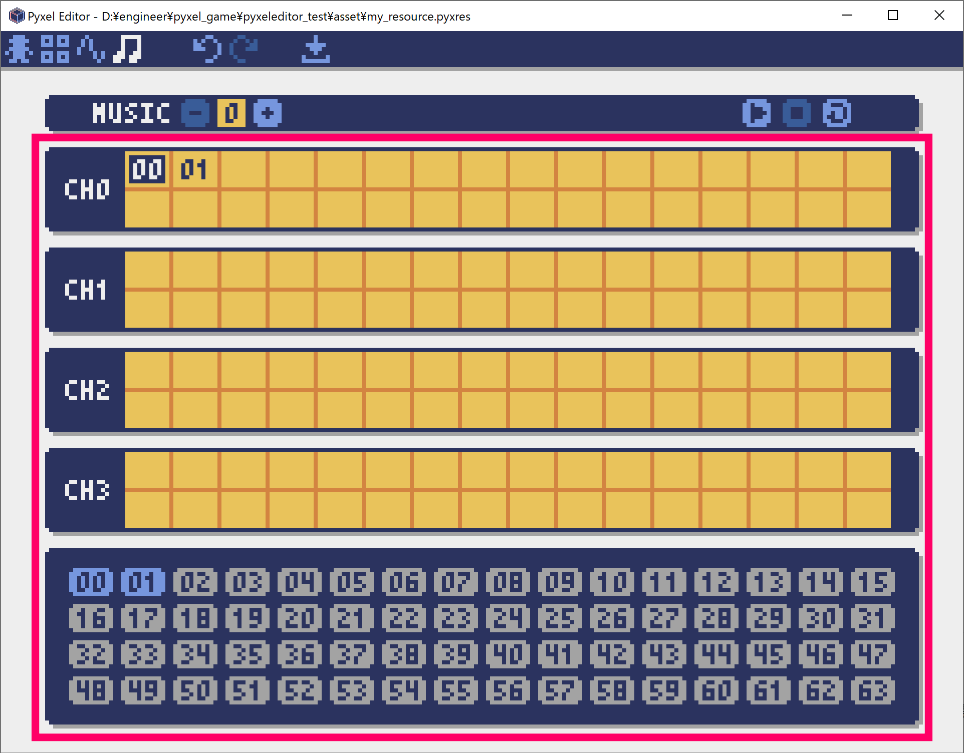Decrease the music number with minus

coord(195,113)
